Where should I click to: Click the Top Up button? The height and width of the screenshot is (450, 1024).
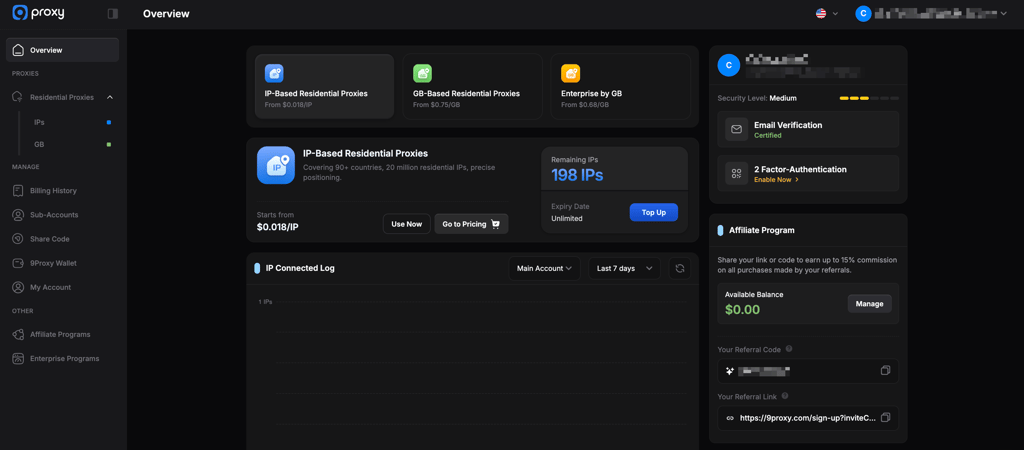pyautogui.click(x=654, y=212)
